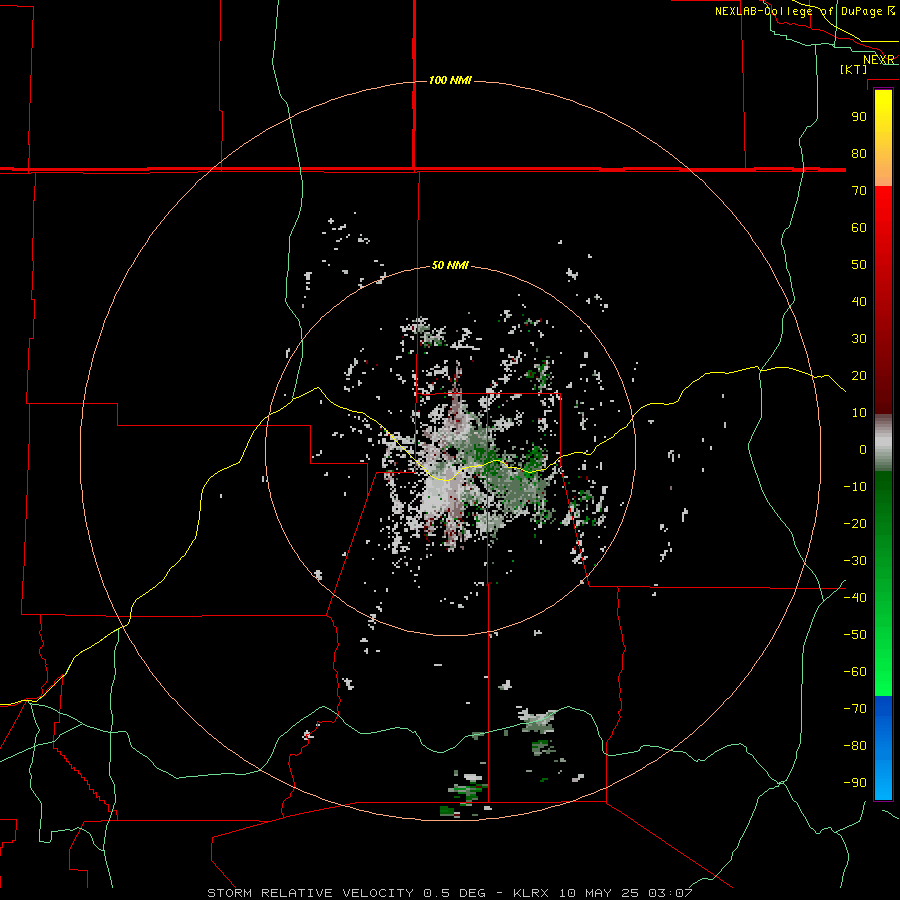The height and width of the screenshot is (900, 900).
Task: Click the 03:07 timestamp text
Action: pyautogui.click(x=670, y=893)
